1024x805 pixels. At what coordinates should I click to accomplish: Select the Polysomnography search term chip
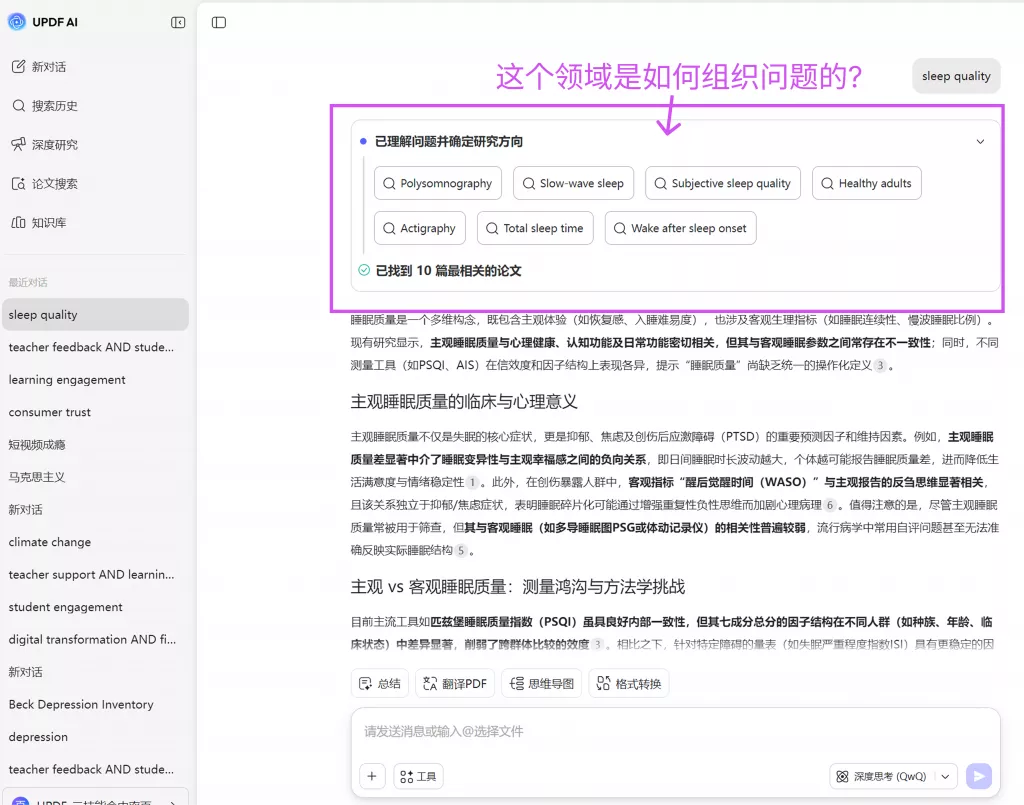[x=437, y=183]
